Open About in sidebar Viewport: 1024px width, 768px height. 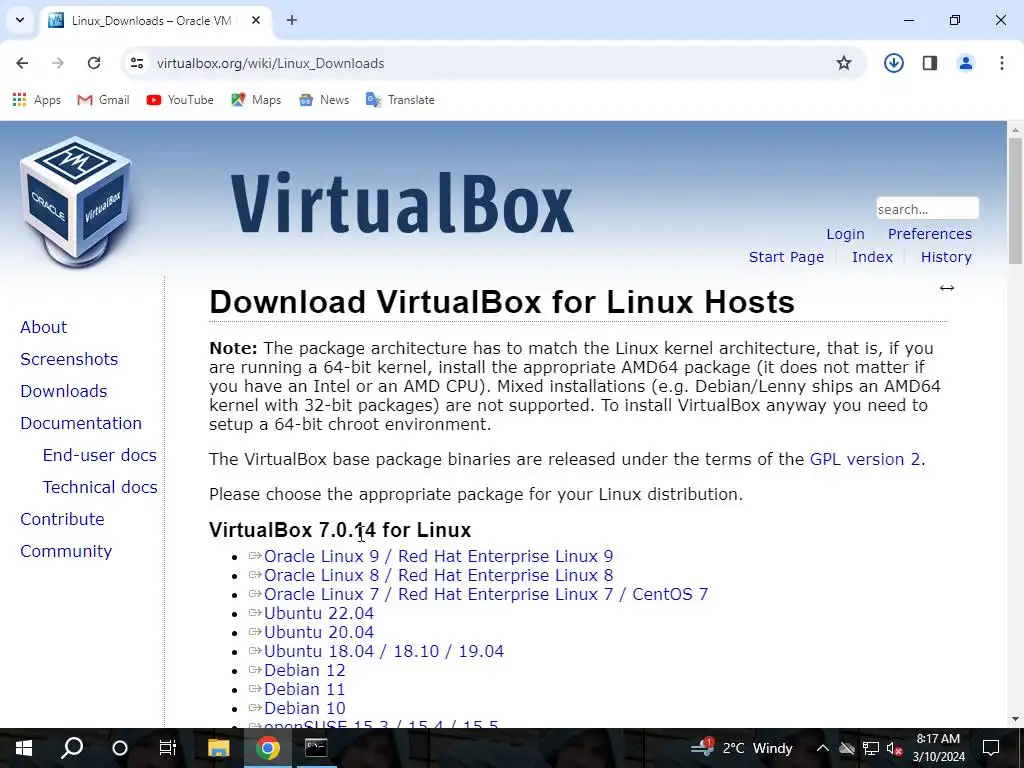point(43,327)
